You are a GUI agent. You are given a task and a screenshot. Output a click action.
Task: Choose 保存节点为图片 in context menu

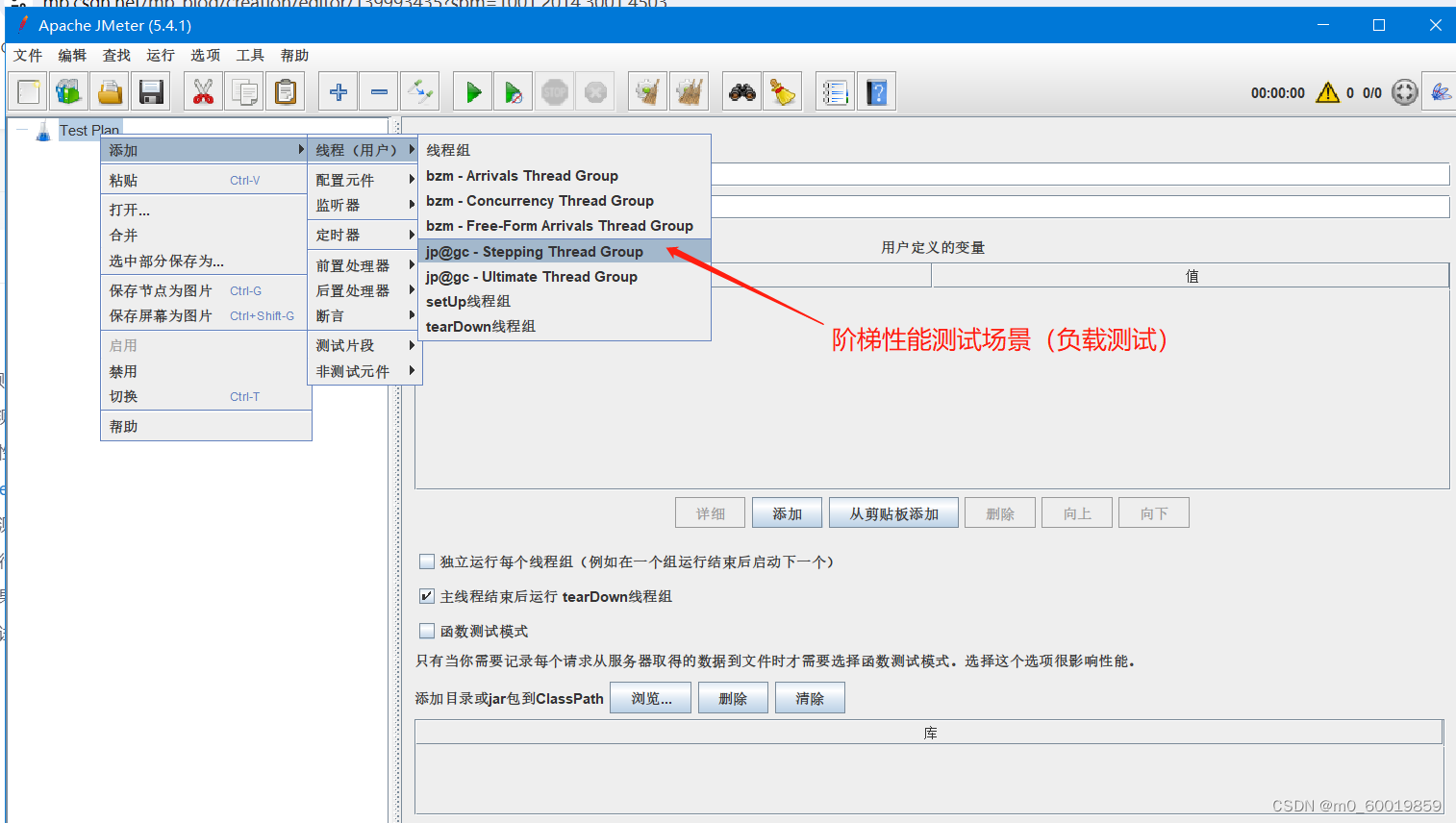pos(204,290)
